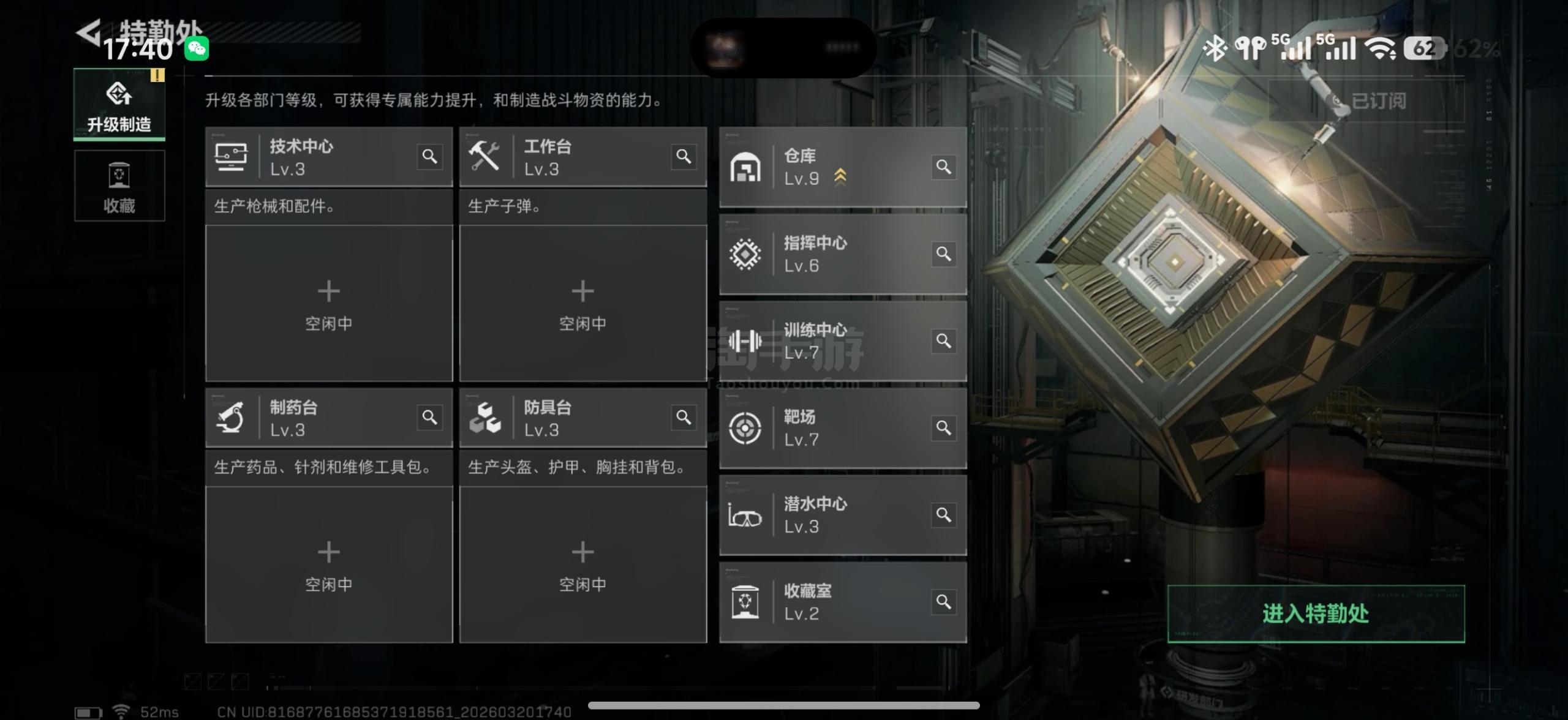1568x720 pixels.
Task: Add production in idle 工作台 slot
Action: pos(583,304)
